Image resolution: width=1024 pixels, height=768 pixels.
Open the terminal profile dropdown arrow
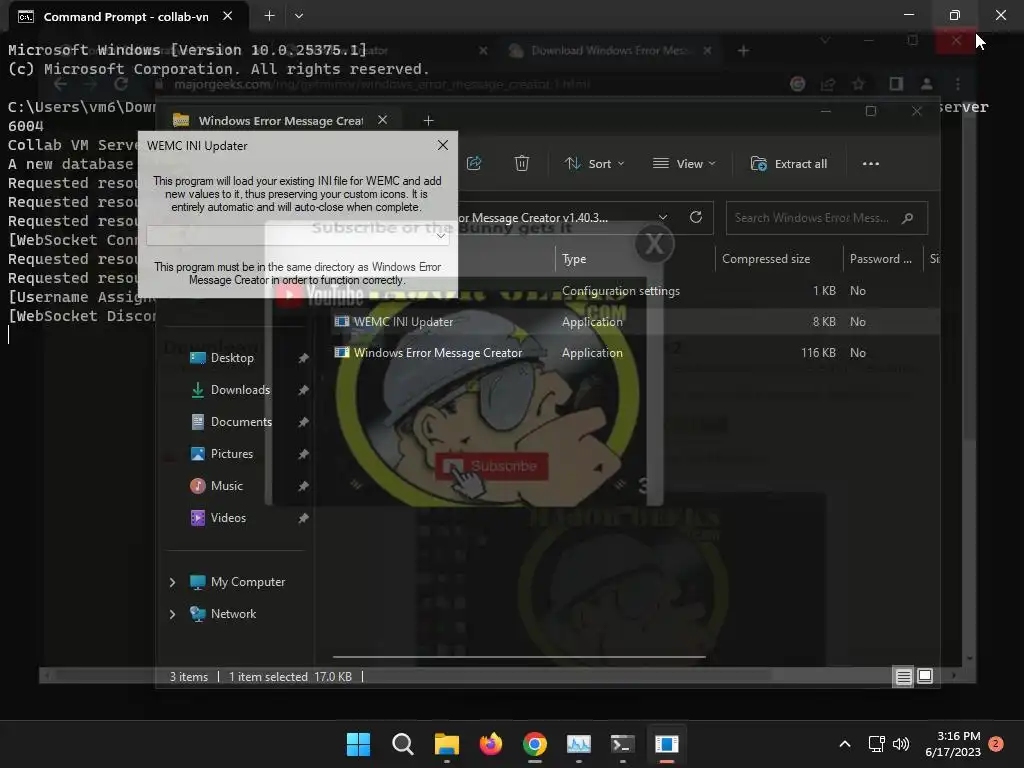[x=298, y=16]
